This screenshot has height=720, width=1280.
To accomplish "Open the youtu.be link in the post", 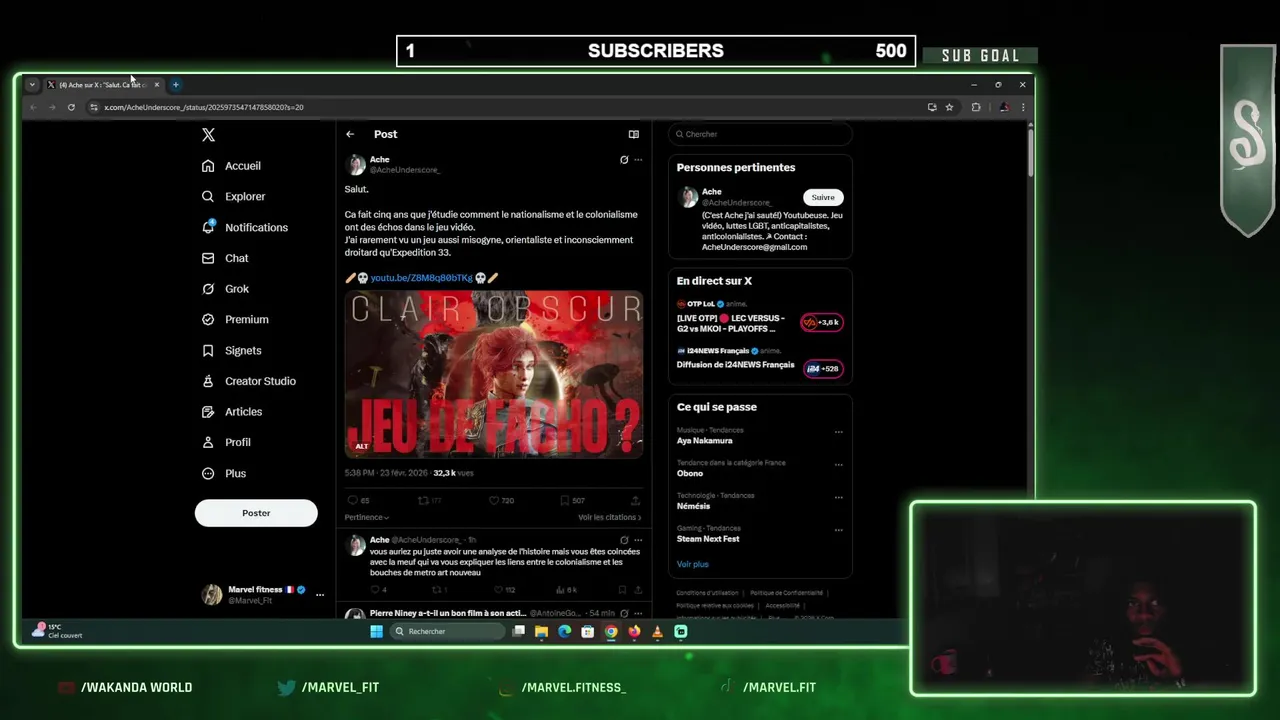I will [x=421, y=278].
